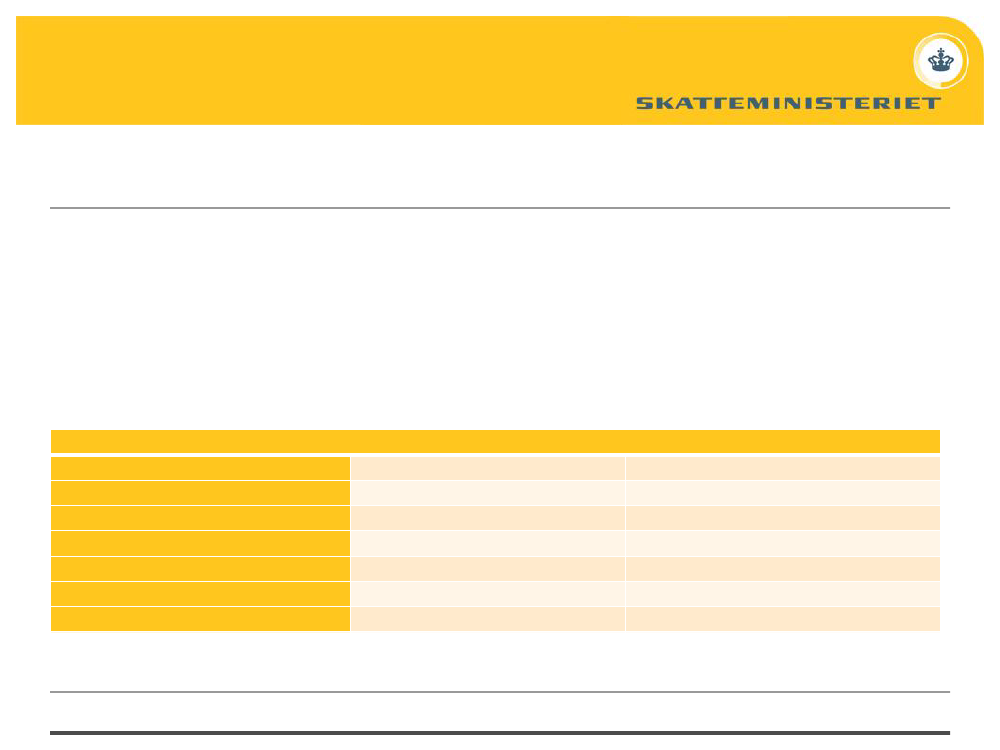Click middle-column cell in first data row
Viewport: 1000px width, 750px height.
point(488,468)
